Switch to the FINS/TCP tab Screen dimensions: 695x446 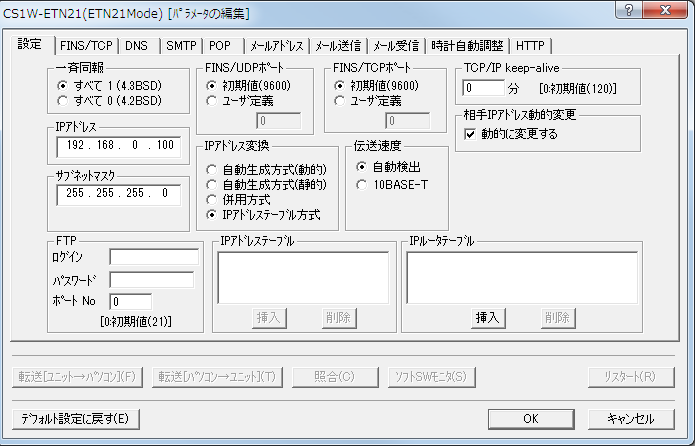click(86, 45)
